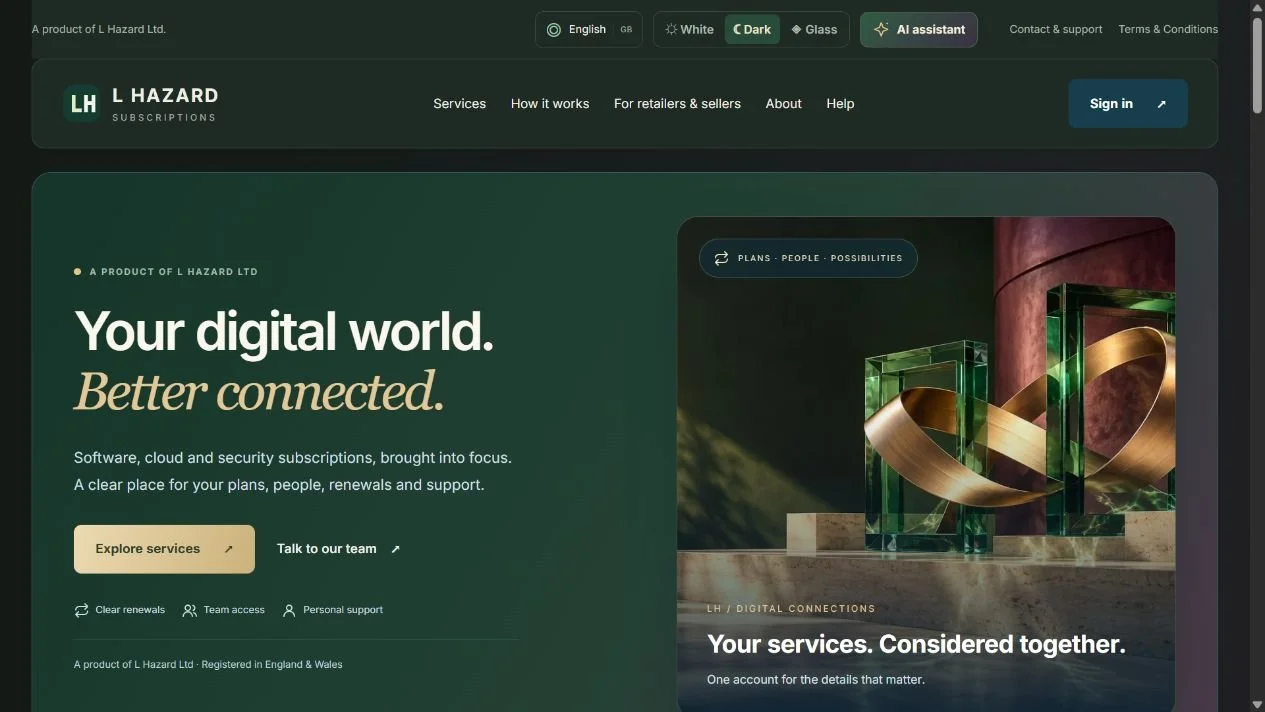Image resolution: width=1265 pixels, height=712 pixels.
Task: Click "Team access" label
Action: click(234, 610)
